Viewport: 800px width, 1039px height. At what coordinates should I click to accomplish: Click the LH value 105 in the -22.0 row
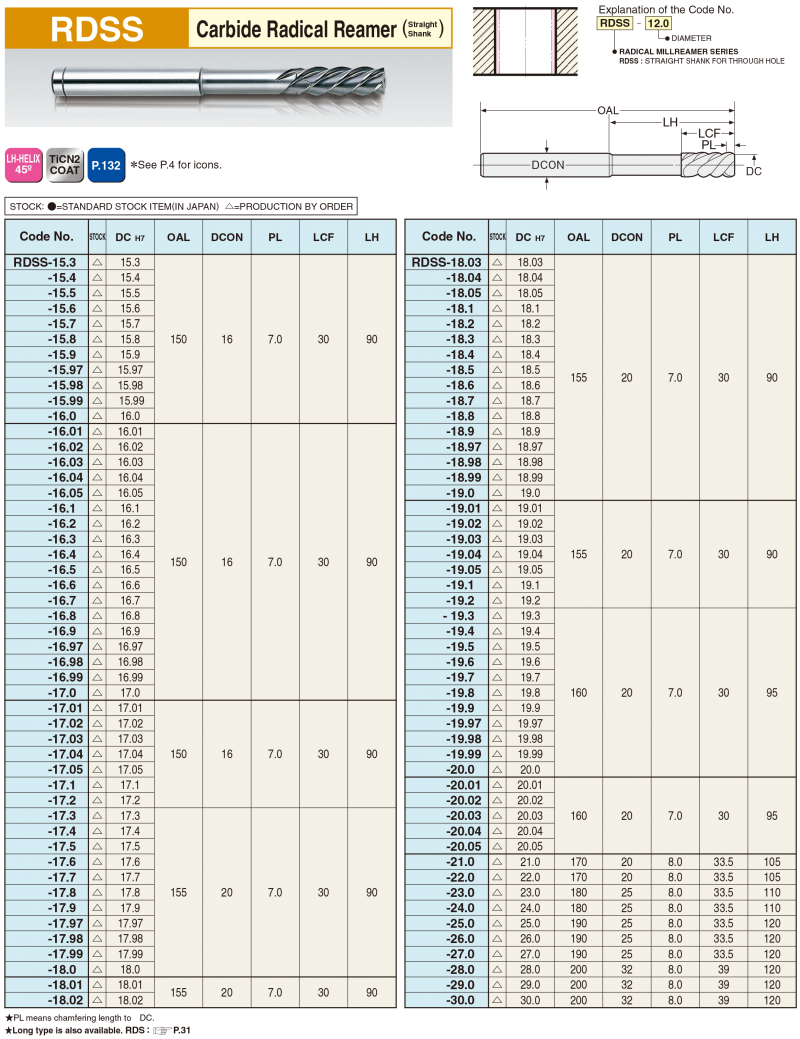point(771,877)
